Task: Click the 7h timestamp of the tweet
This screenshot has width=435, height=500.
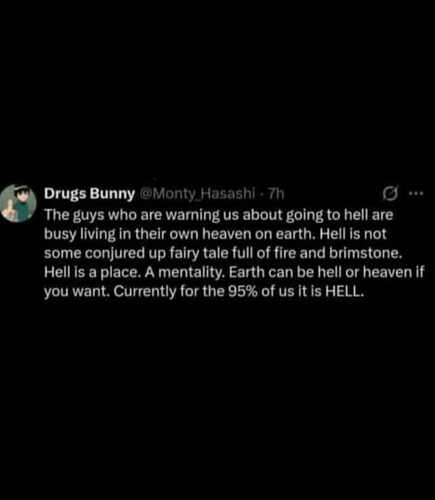Action: click(276, 193)
